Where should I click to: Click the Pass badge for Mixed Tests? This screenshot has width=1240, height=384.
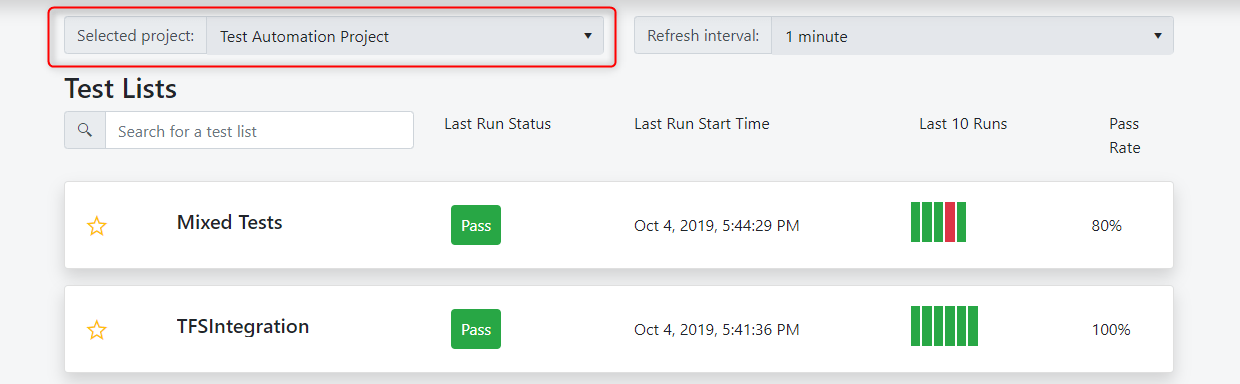(476, 225)
